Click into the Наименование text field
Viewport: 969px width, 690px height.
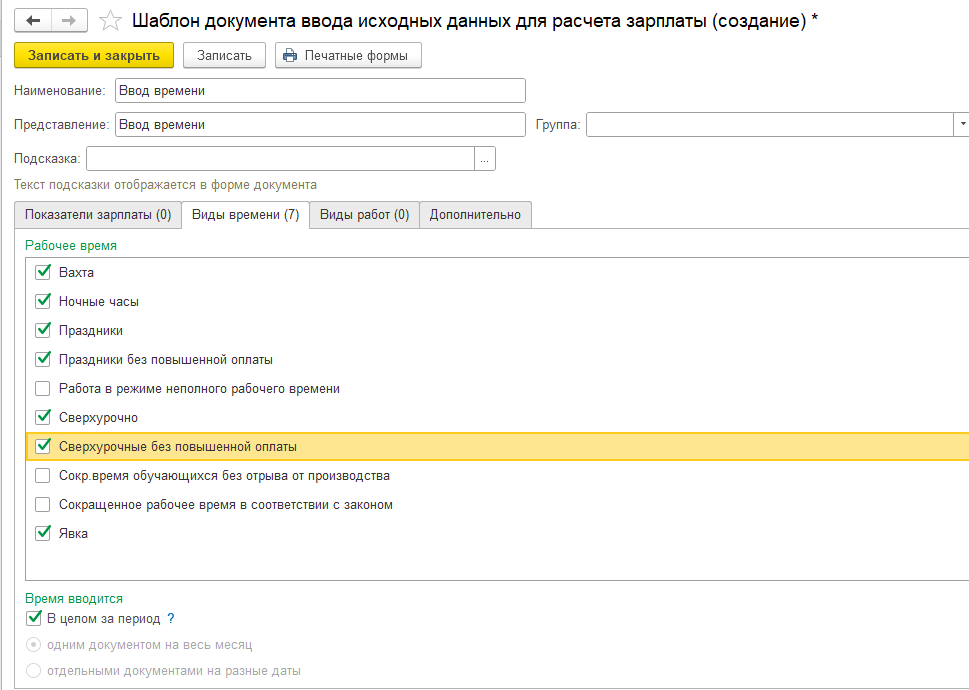tap(320, 91)
